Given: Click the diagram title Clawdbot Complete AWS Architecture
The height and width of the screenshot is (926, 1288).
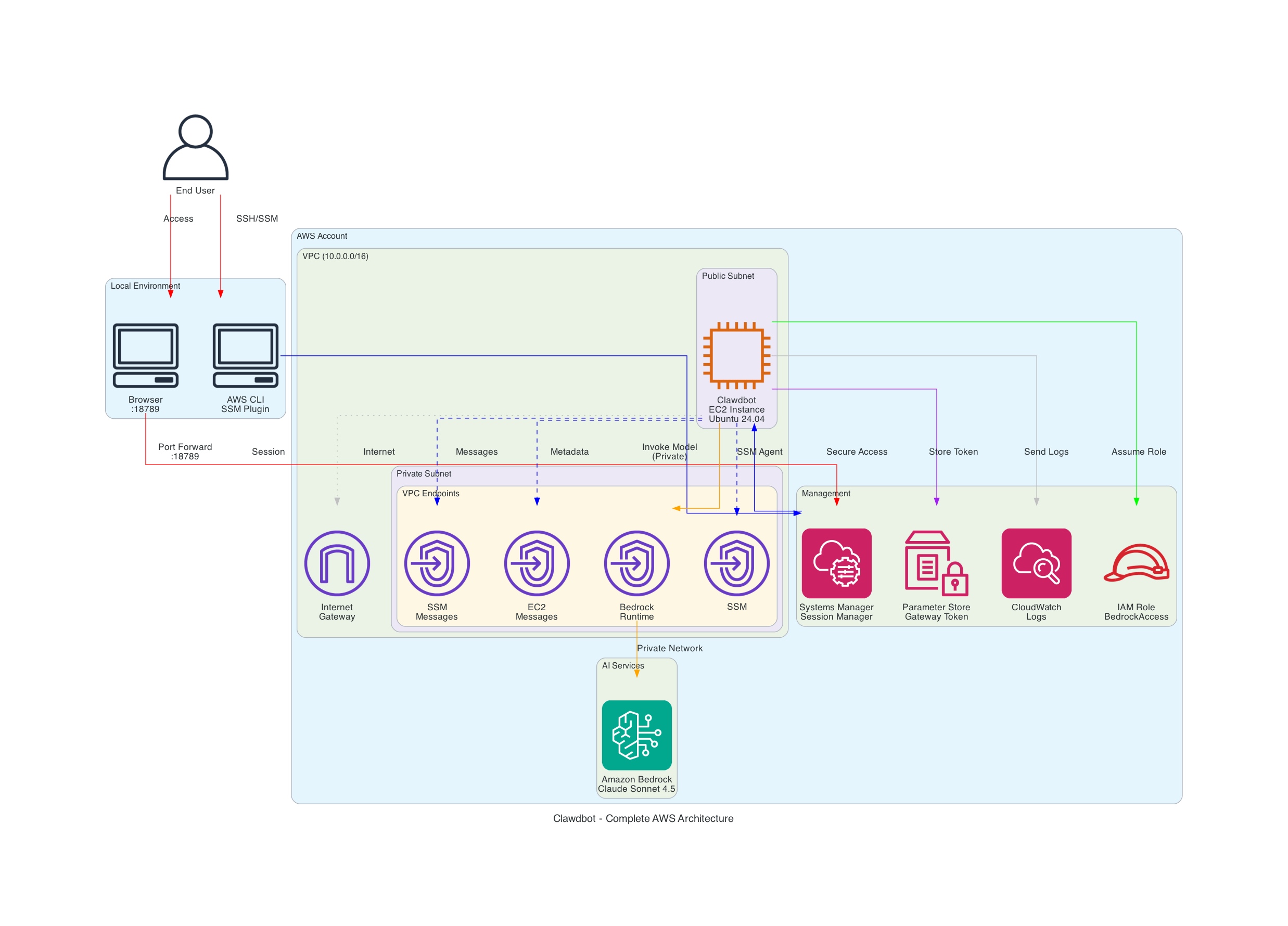Looking at the screenshot, I should [643, 818].
